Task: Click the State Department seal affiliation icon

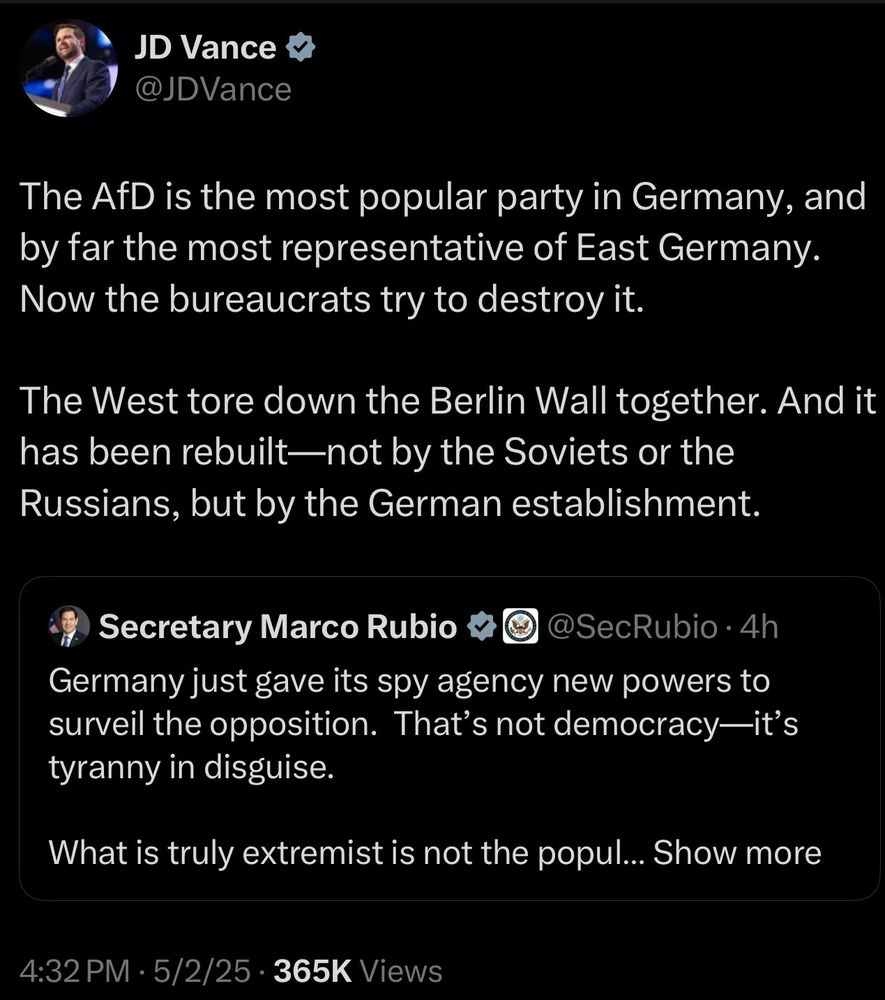Action: (520, 626)
